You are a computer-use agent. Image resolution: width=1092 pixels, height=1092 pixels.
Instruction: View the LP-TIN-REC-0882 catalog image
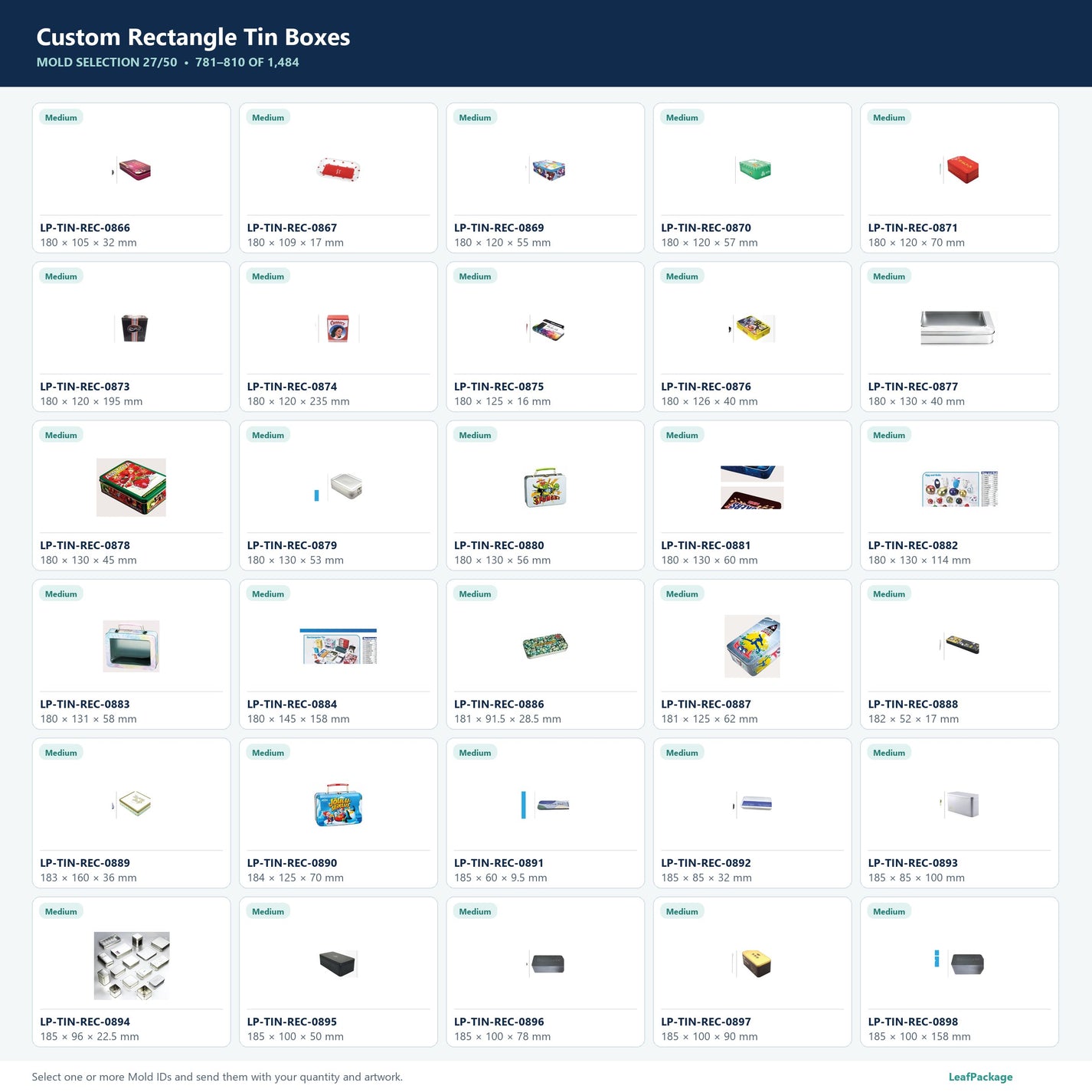(x=960, y=489)
